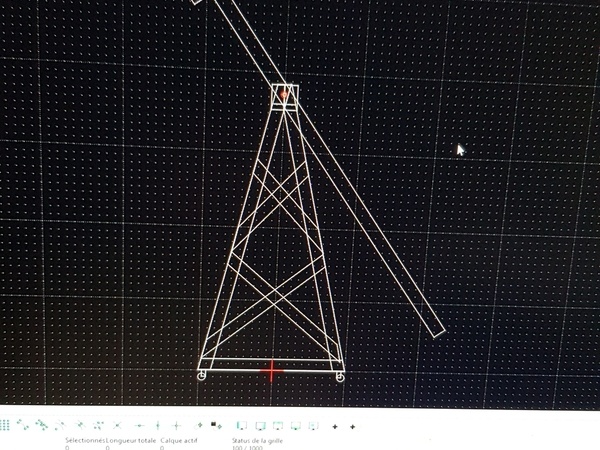Screen dimensions: 600x450
Task: Click last screen-shaped icon in bottom toolbar
Action: point(313,427)
